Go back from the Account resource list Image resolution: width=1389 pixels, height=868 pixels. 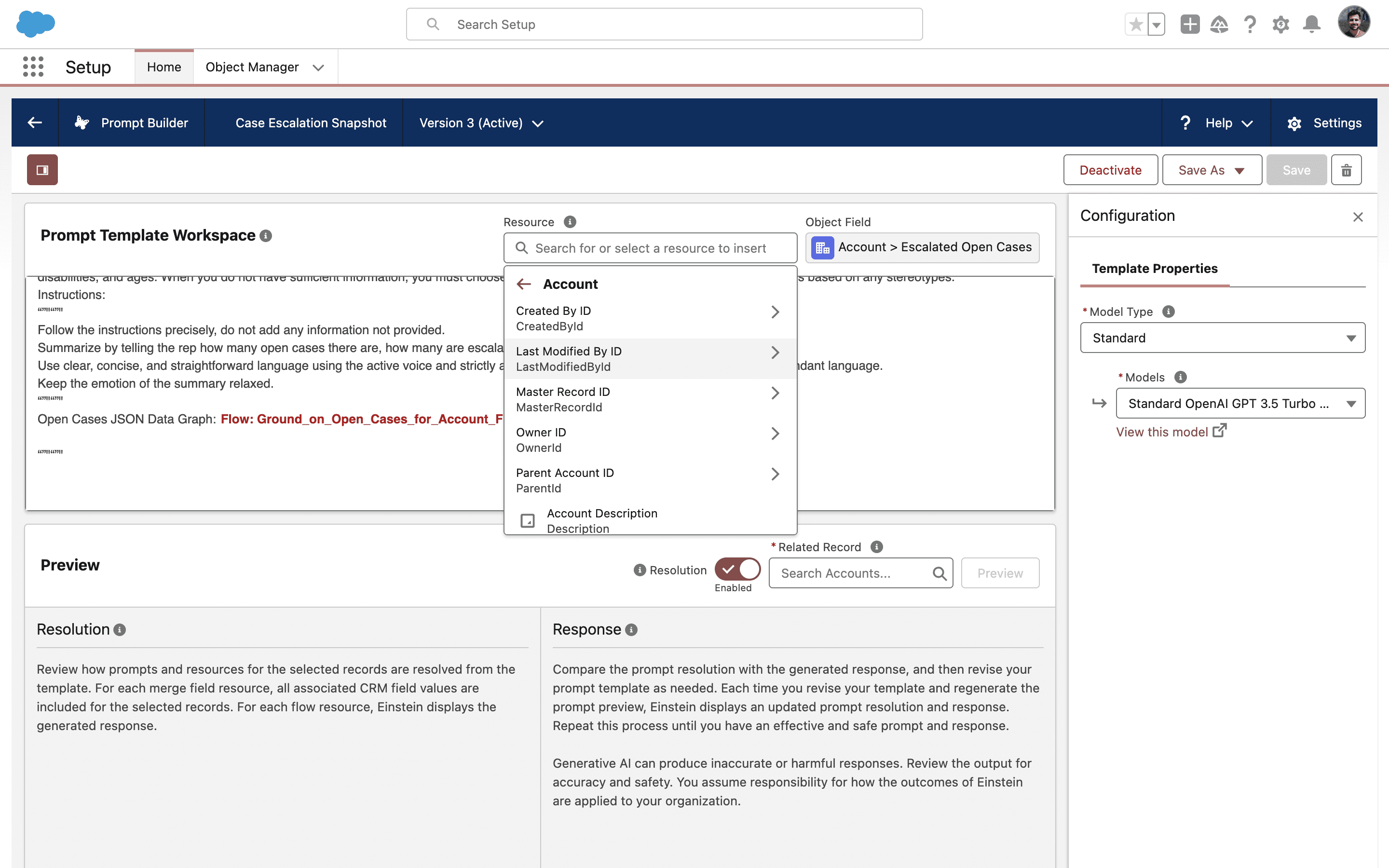pos(524,284)
